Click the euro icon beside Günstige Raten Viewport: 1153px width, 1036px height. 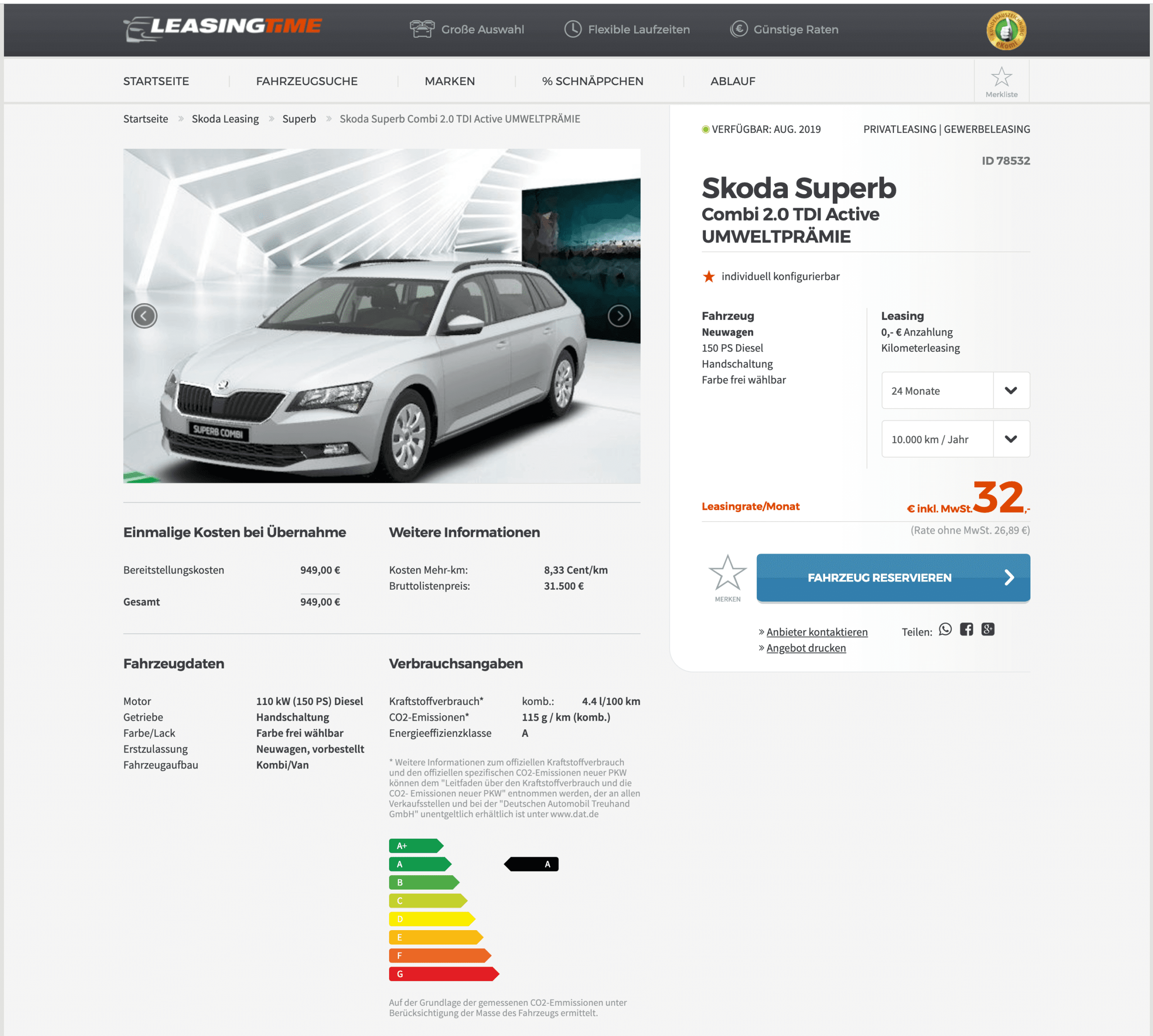tap(739, 29)
